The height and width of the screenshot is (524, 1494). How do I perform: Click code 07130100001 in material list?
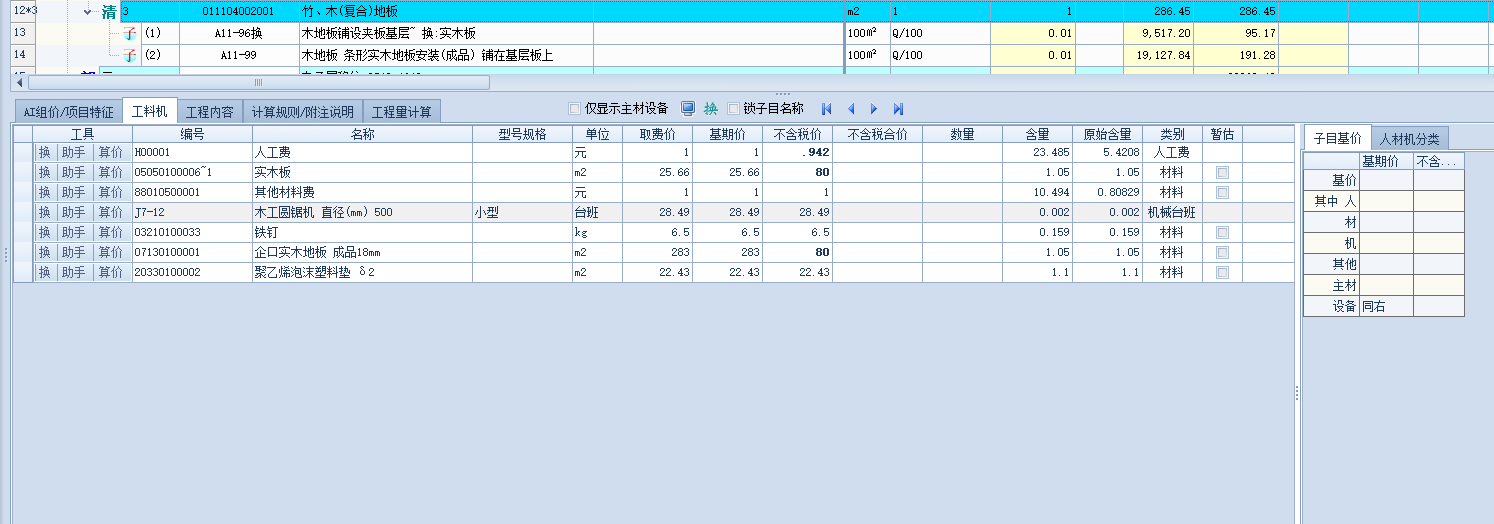tap(192, 252)
